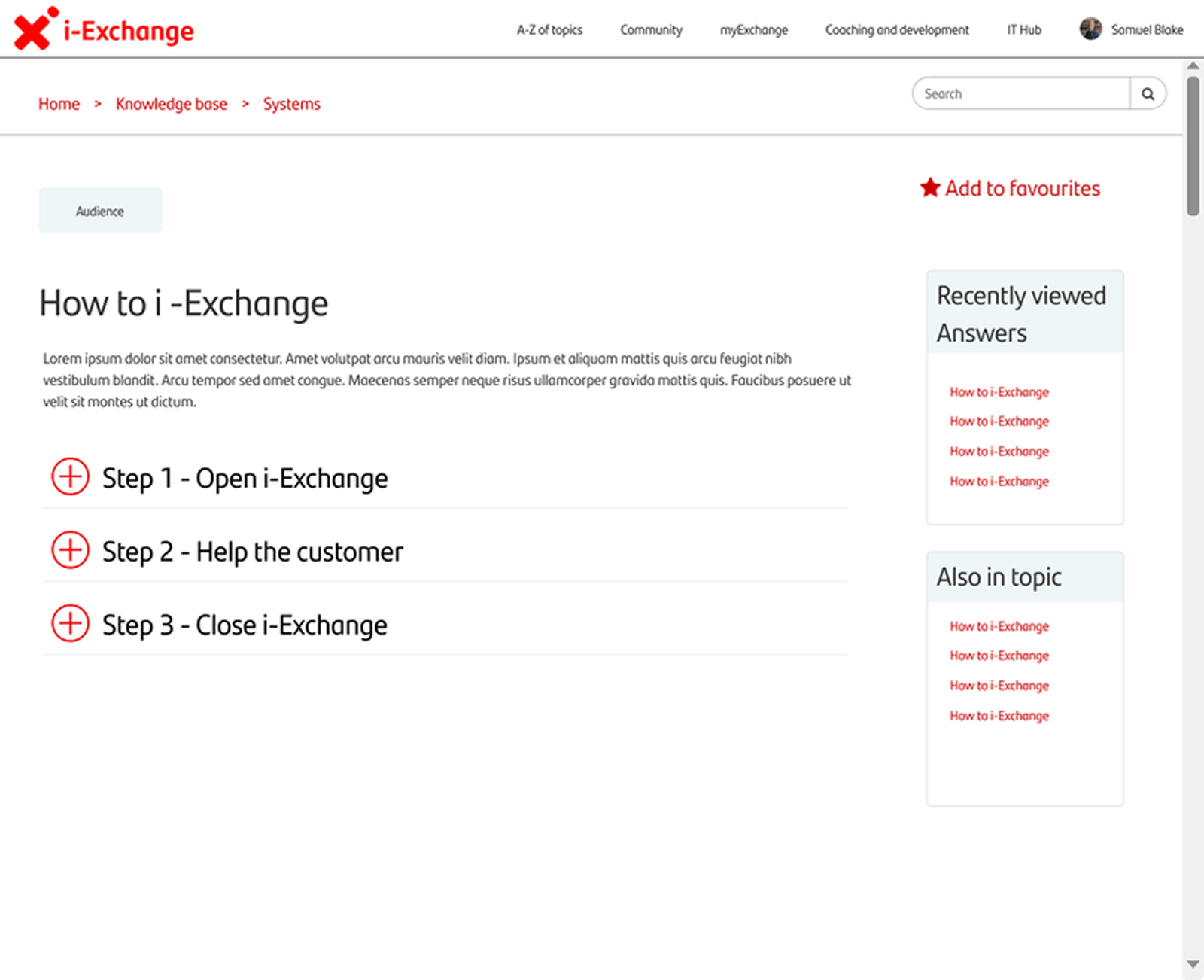Click the Samuel Blake user name
Screen dimensions: 1204x980
(1147, 30)
